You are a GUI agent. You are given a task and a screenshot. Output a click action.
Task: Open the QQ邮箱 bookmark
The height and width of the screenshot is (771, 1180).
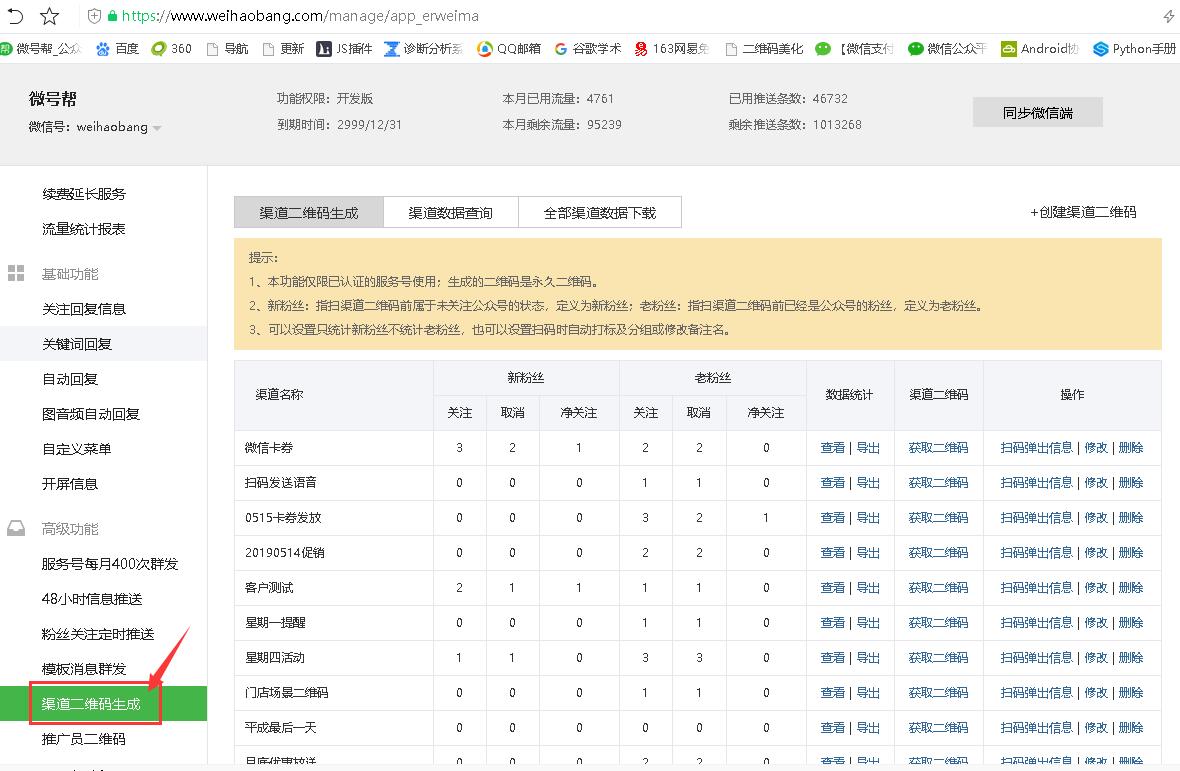pyautogui.click(x=509, y=49)
